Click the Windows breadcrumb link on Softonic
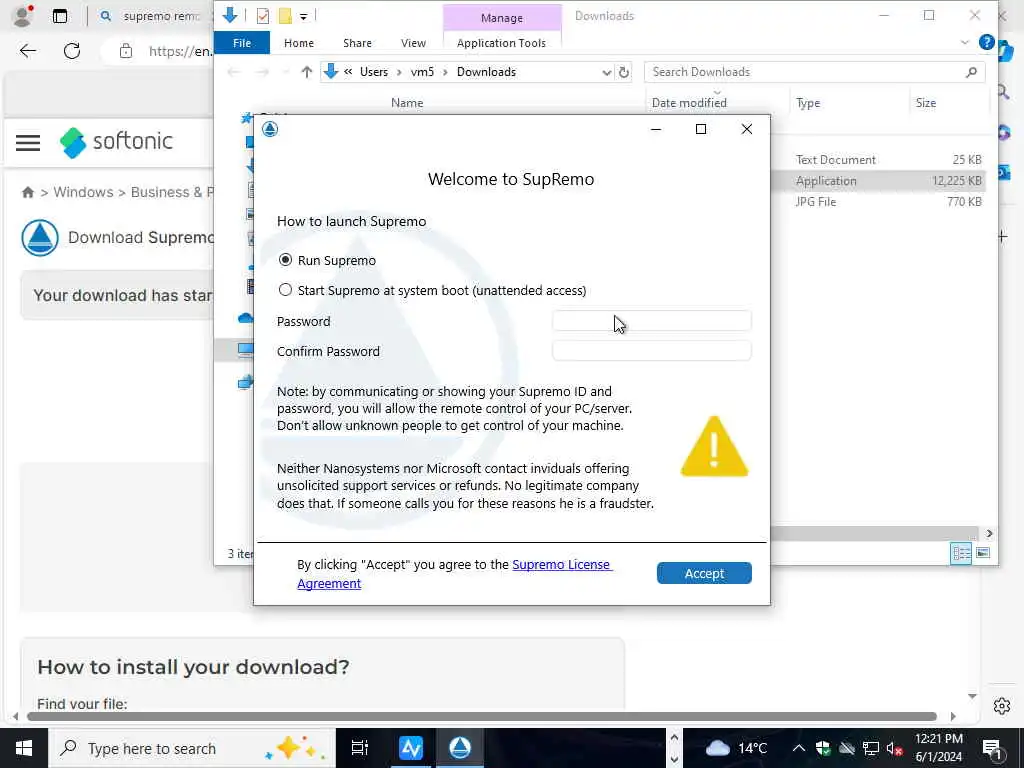 pos(83,192)
